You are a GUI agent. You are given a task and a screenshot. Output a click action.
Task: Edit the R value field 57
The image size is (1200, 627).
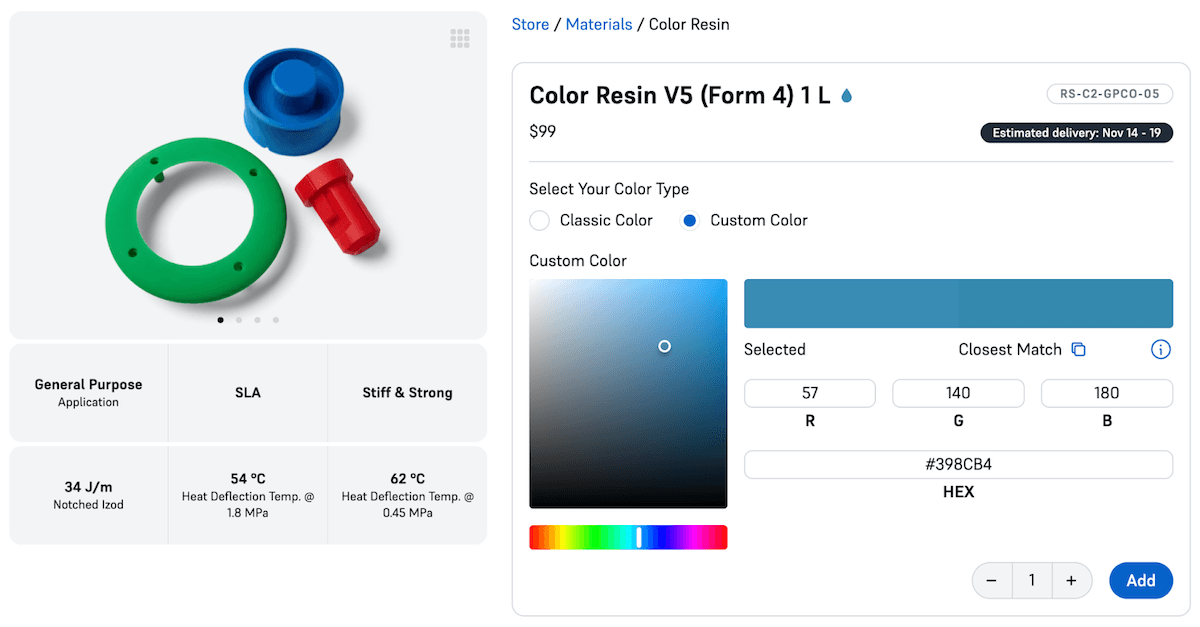(810, 393)
